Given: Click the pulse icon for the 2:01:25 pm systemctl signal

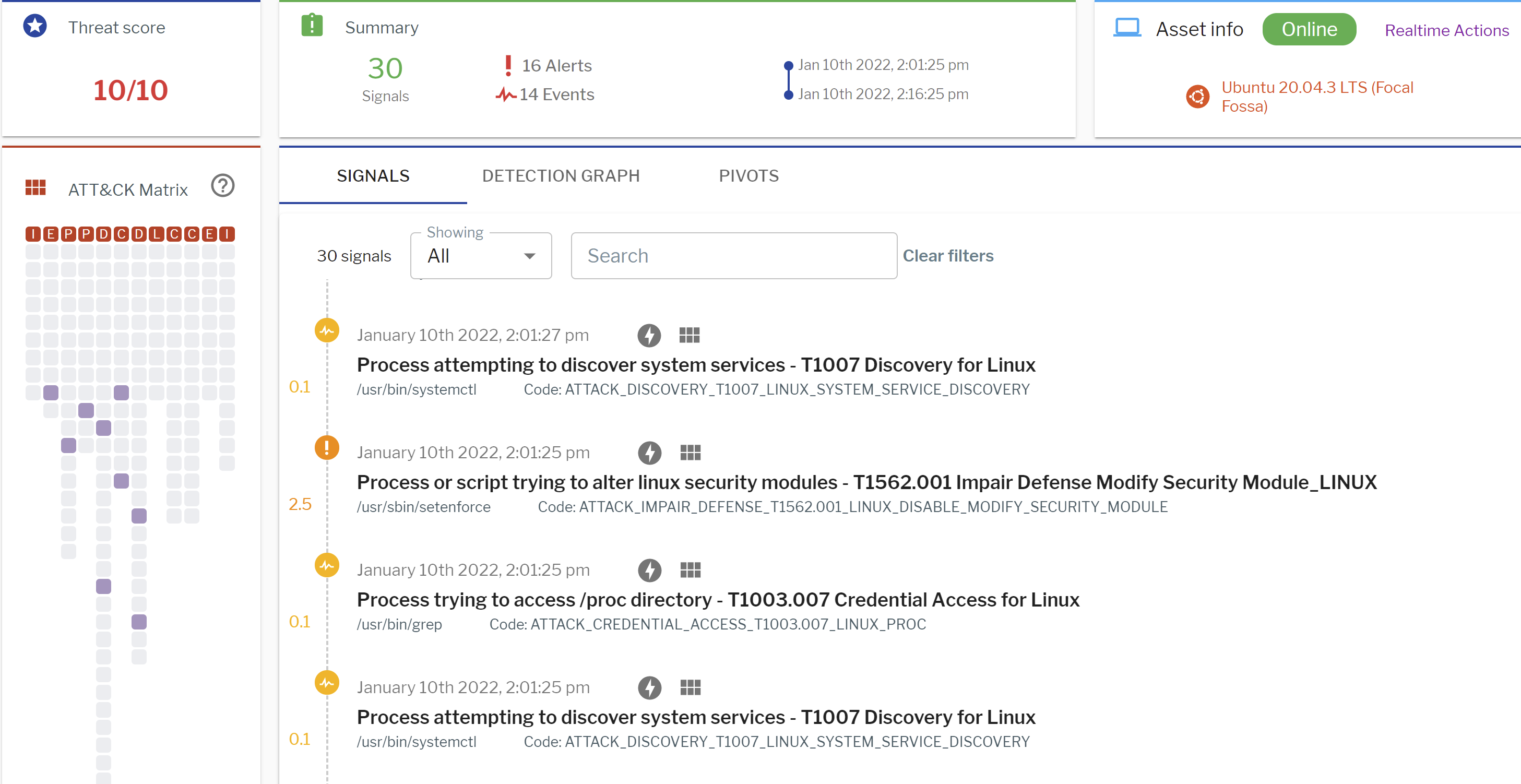Looking at the screenshot, I should coord(327,683).
